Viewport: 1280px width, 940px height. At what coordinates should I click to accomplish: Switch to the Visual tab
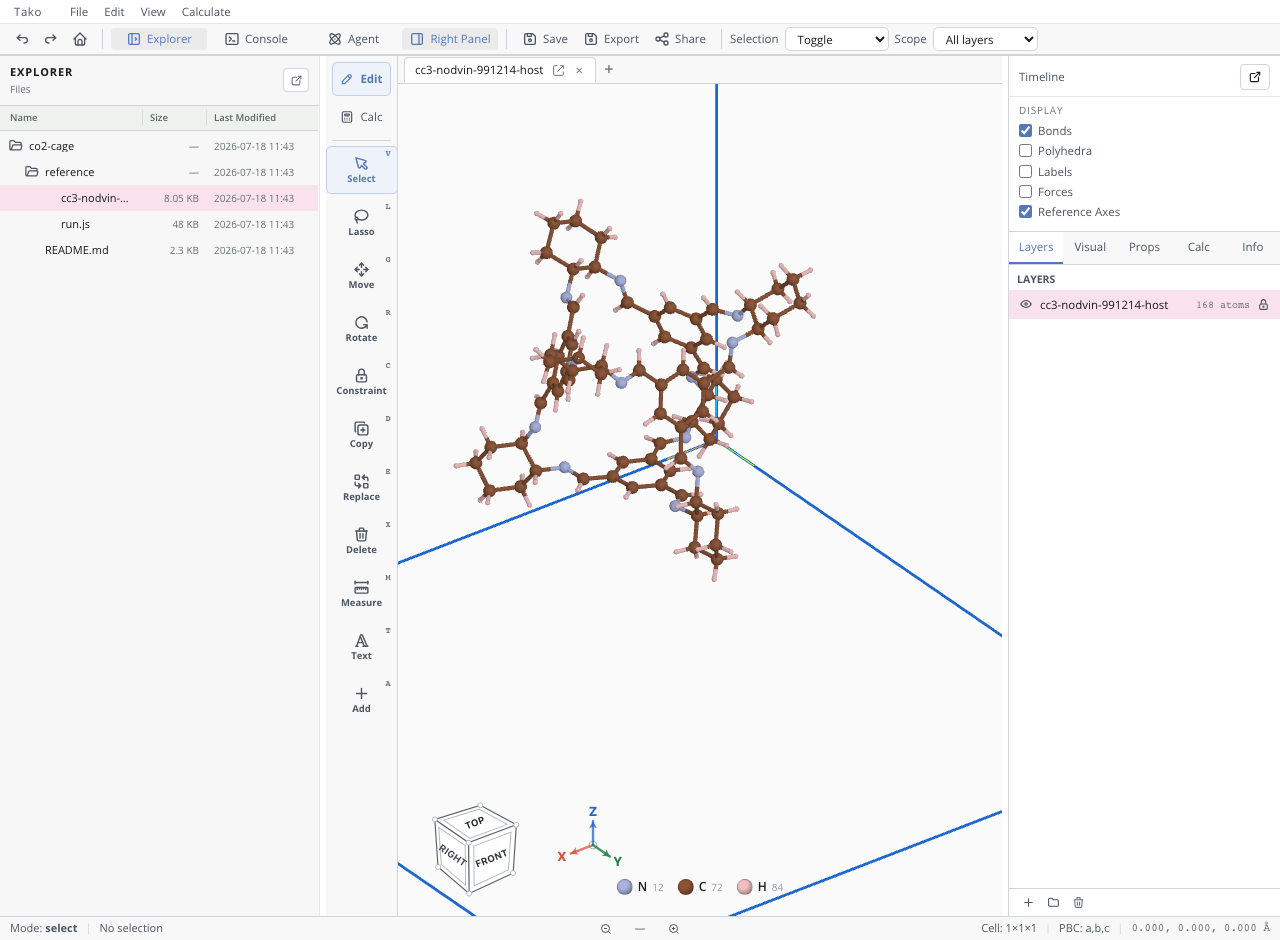1090,247
